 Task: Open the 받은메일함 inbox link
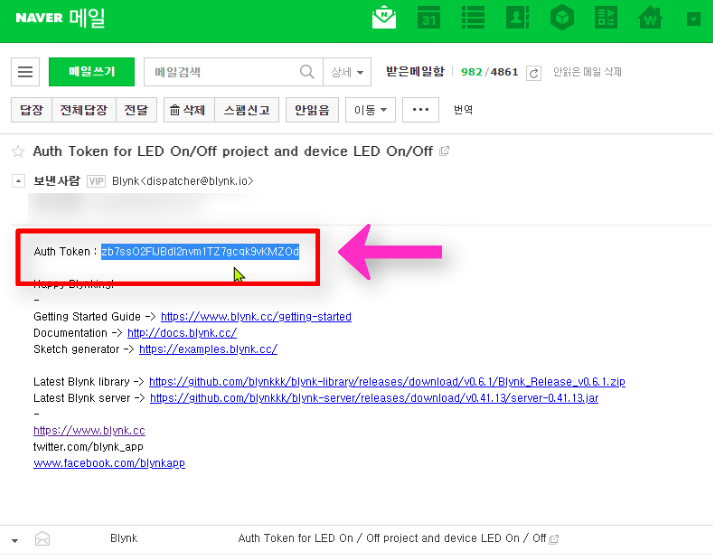tap(415, 71)
